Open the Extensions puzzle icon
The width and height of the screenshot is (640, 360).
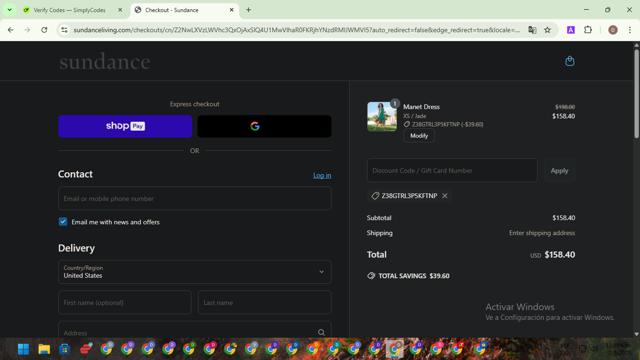tap(588, 30)
